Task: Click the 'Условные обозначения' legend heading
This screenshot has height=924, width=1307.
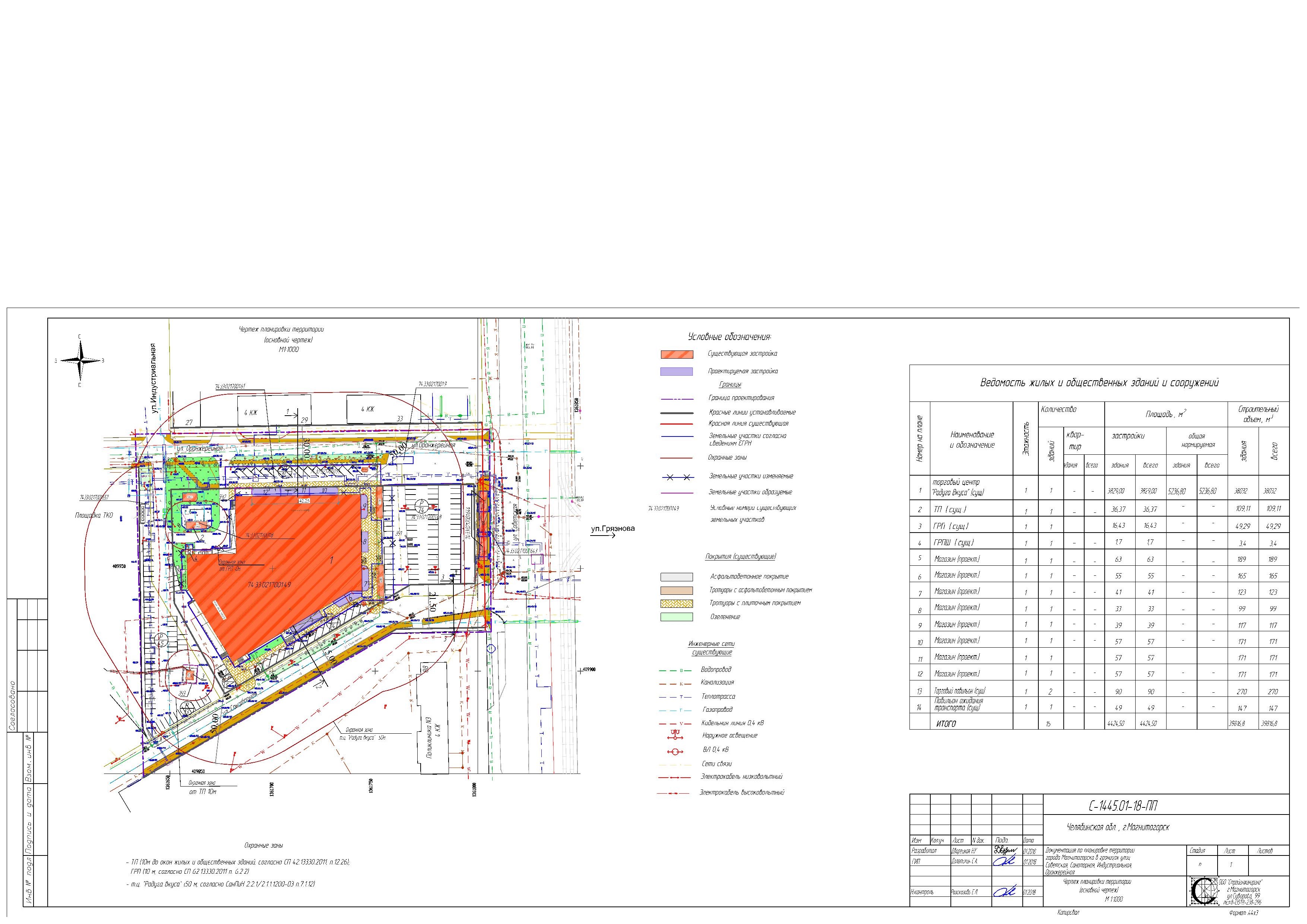Action: coord(729,337)
